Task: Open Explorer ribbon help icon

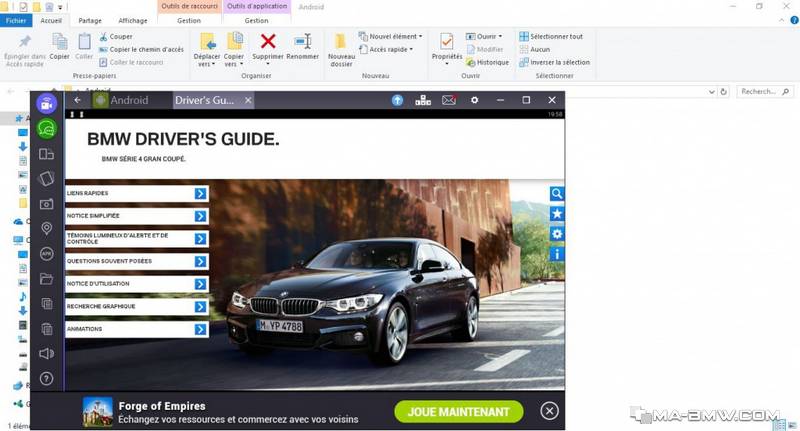Action: (x=794, y=20)
